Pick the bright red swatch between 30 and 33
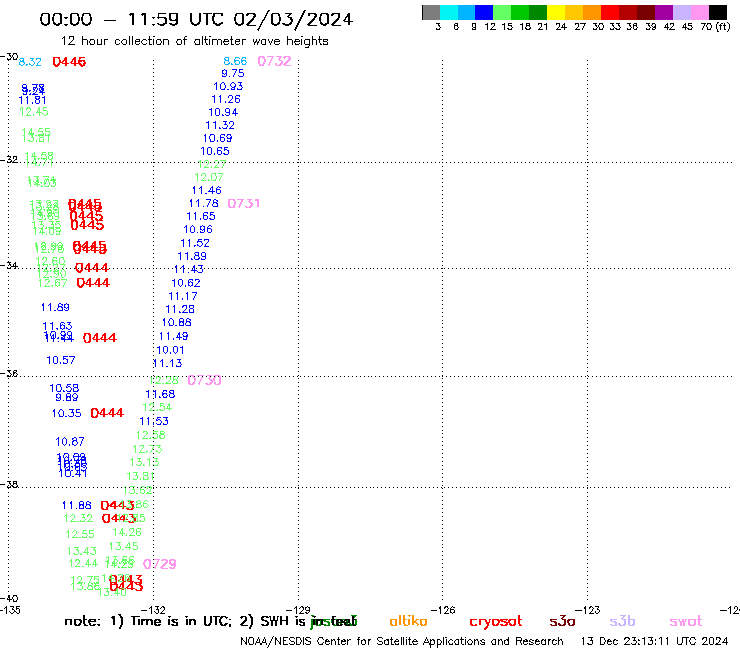 pyautogui.click(x=610, y=12)
